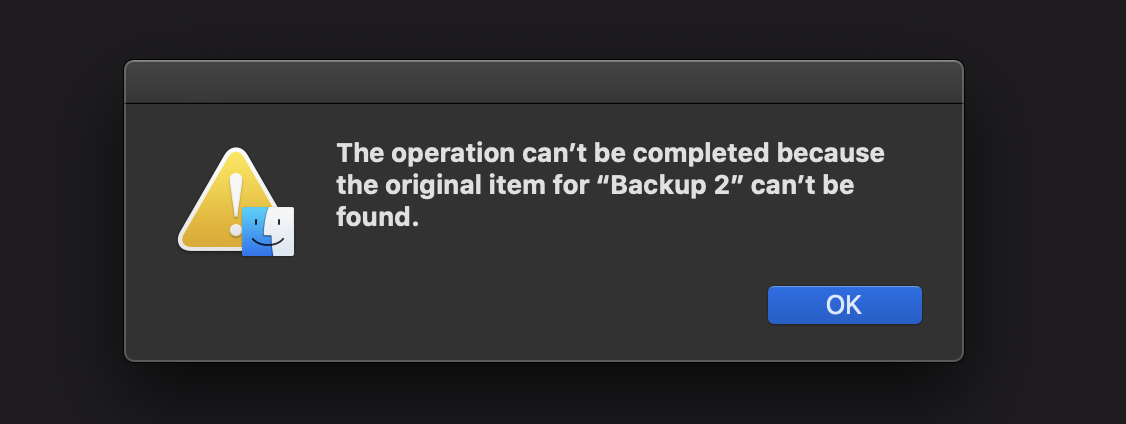Click the Finder face badge icon
This screenshot has height=424, width=1126.
pos(268,231)
